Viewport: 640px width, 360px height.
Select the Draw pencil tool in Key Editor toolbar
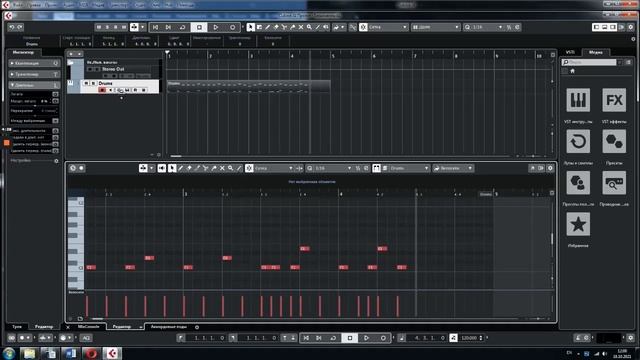181,168
